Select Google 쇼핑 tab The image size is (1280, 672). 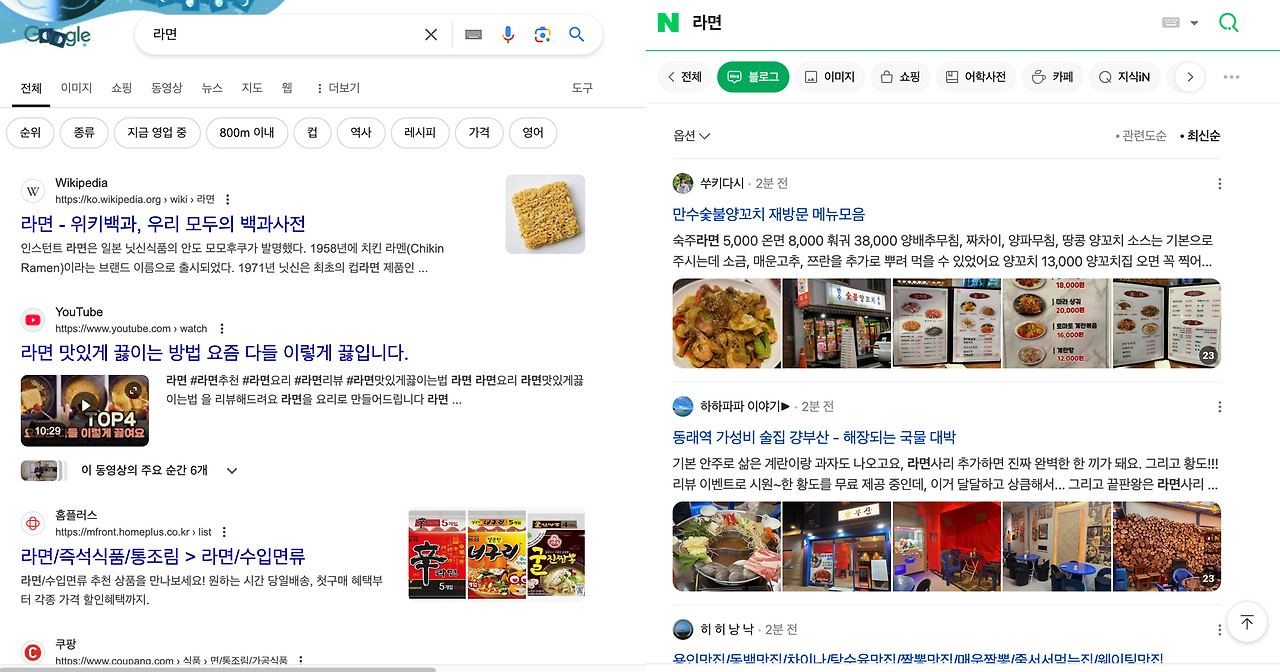coord(121,88)
